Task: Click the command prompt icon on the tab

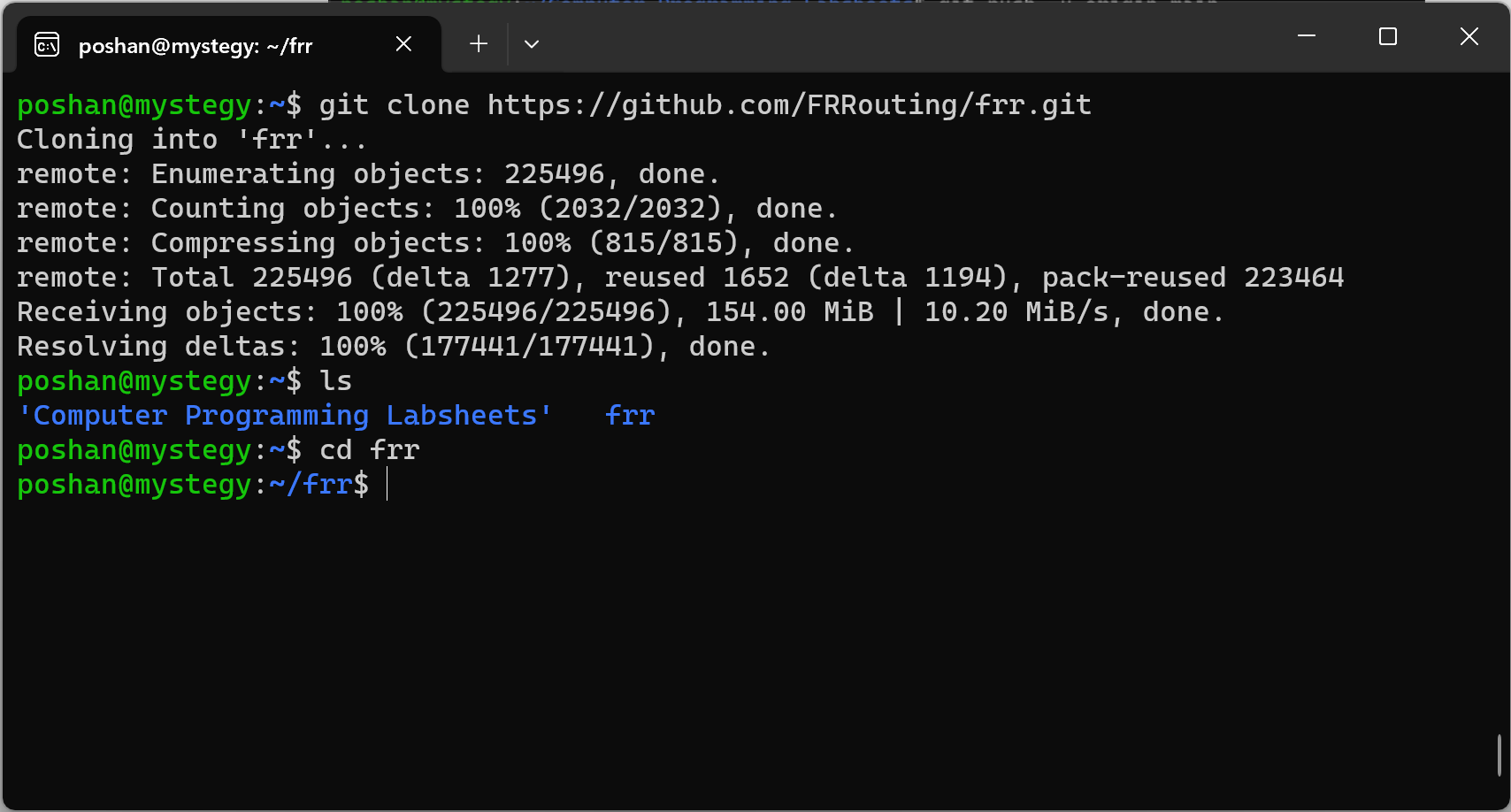Action: pos(46,43)
